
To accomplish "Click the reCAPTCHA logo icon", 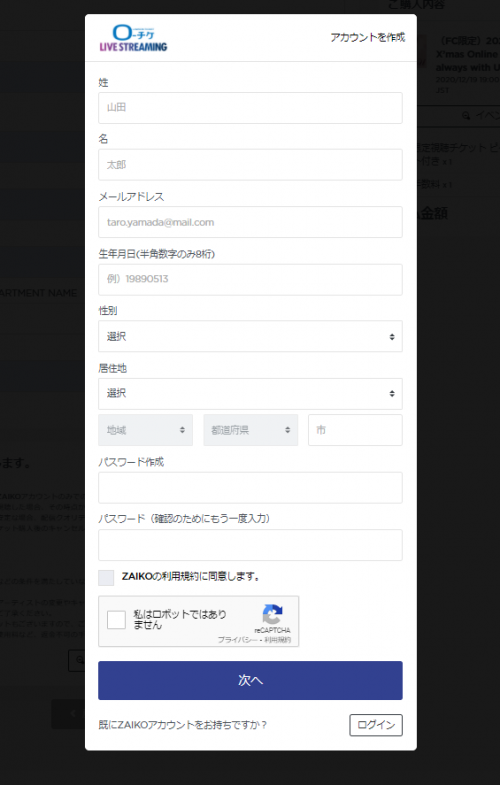I will coord(272,615).
